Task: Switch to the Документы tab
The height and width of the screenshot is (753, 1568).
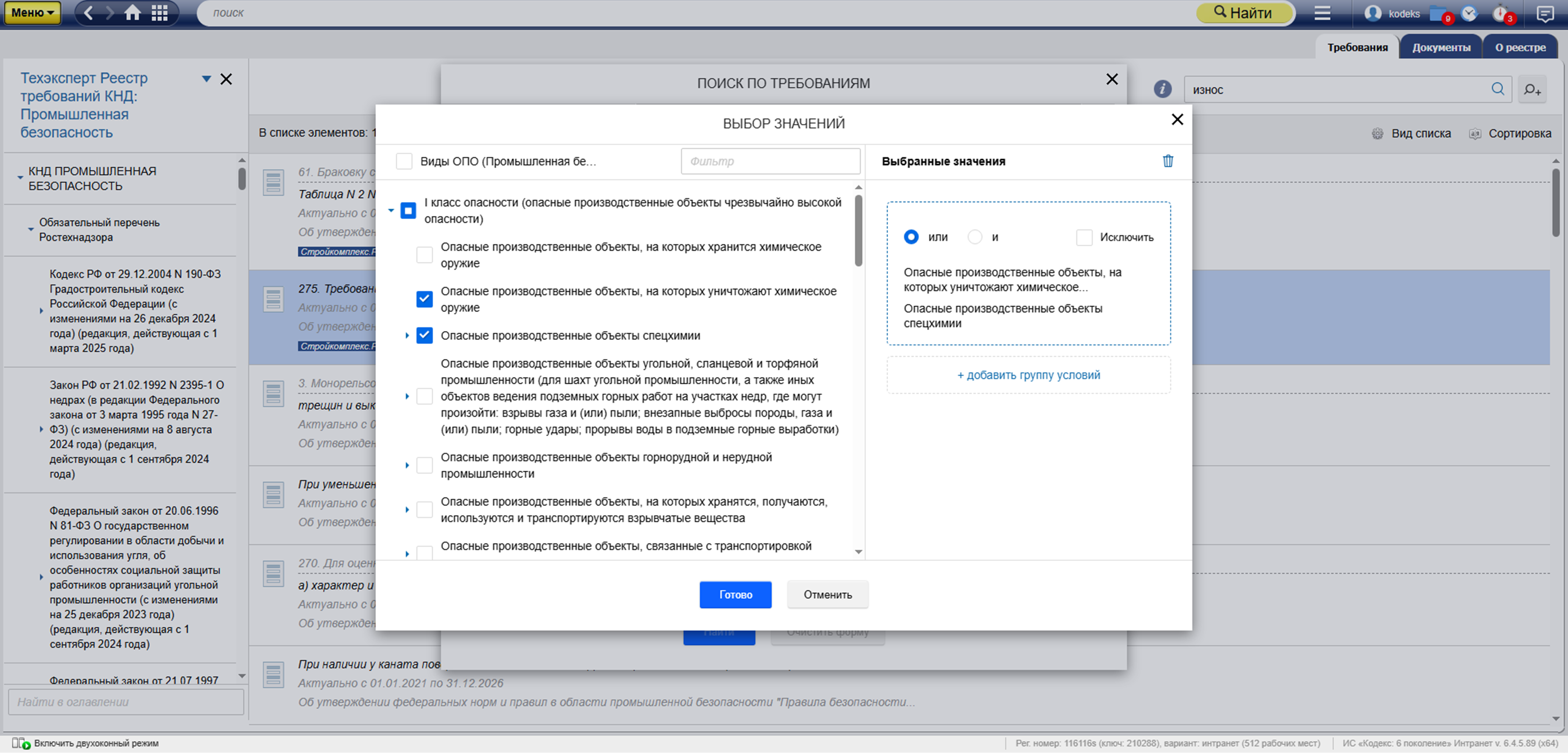Action: coord(1441,47)
